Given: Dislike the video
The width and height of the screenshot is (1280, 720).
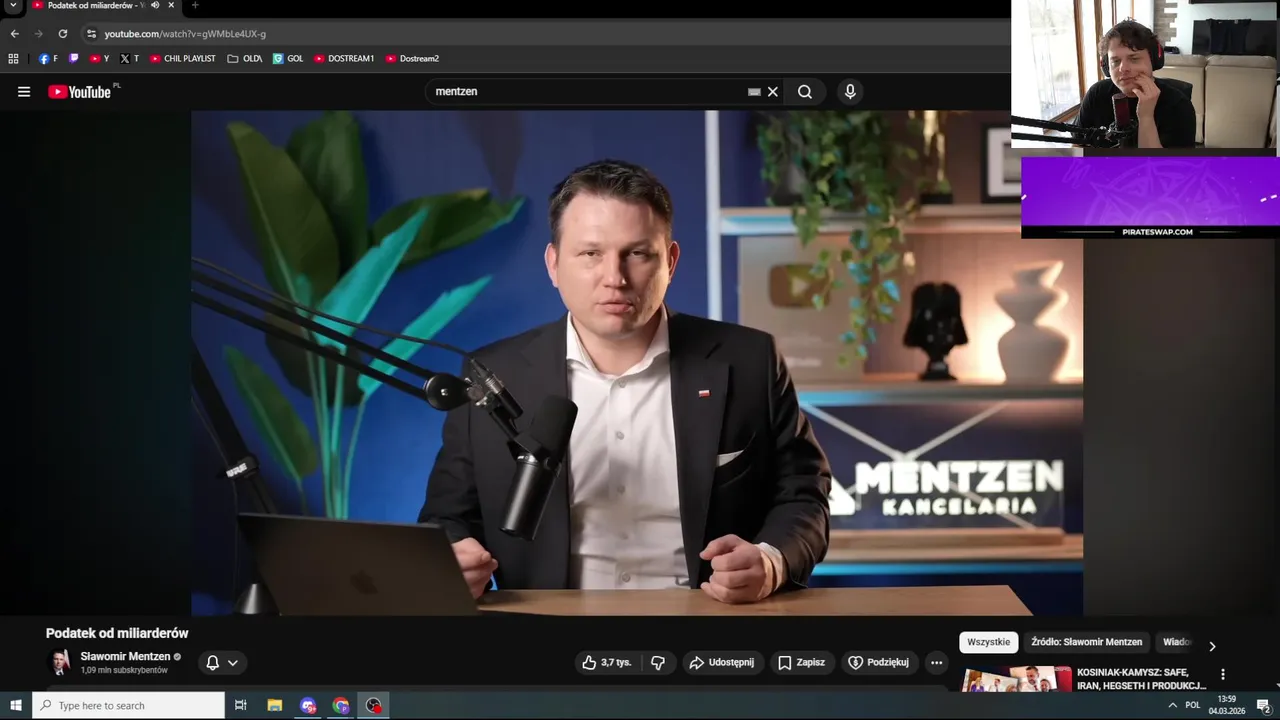Looking at the screenshot, I should 658,663.
